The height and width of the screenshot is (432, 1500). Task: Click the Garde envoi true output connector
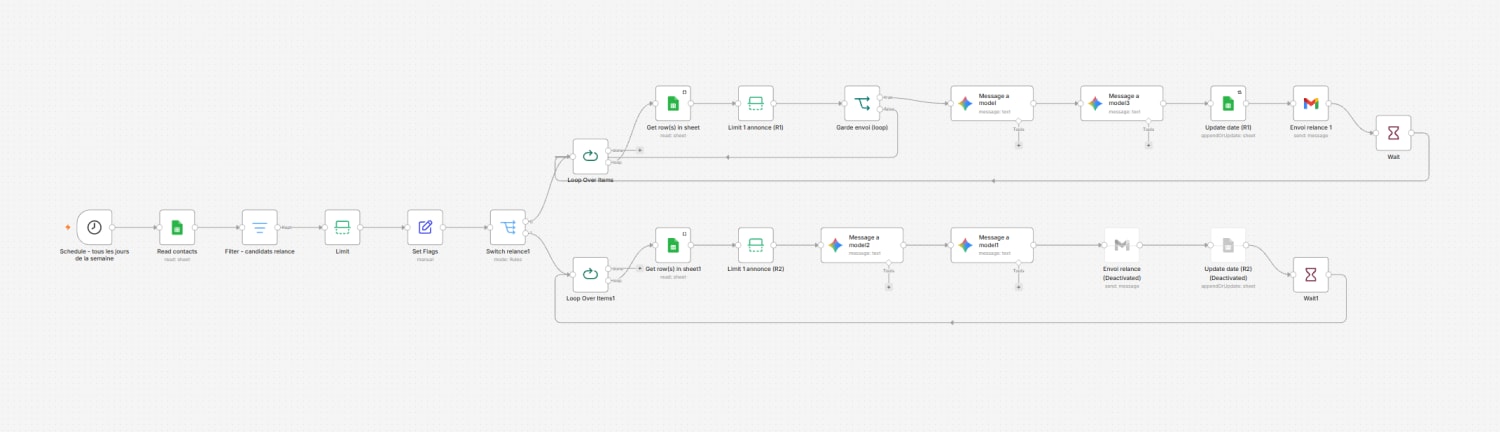[881, 97]
